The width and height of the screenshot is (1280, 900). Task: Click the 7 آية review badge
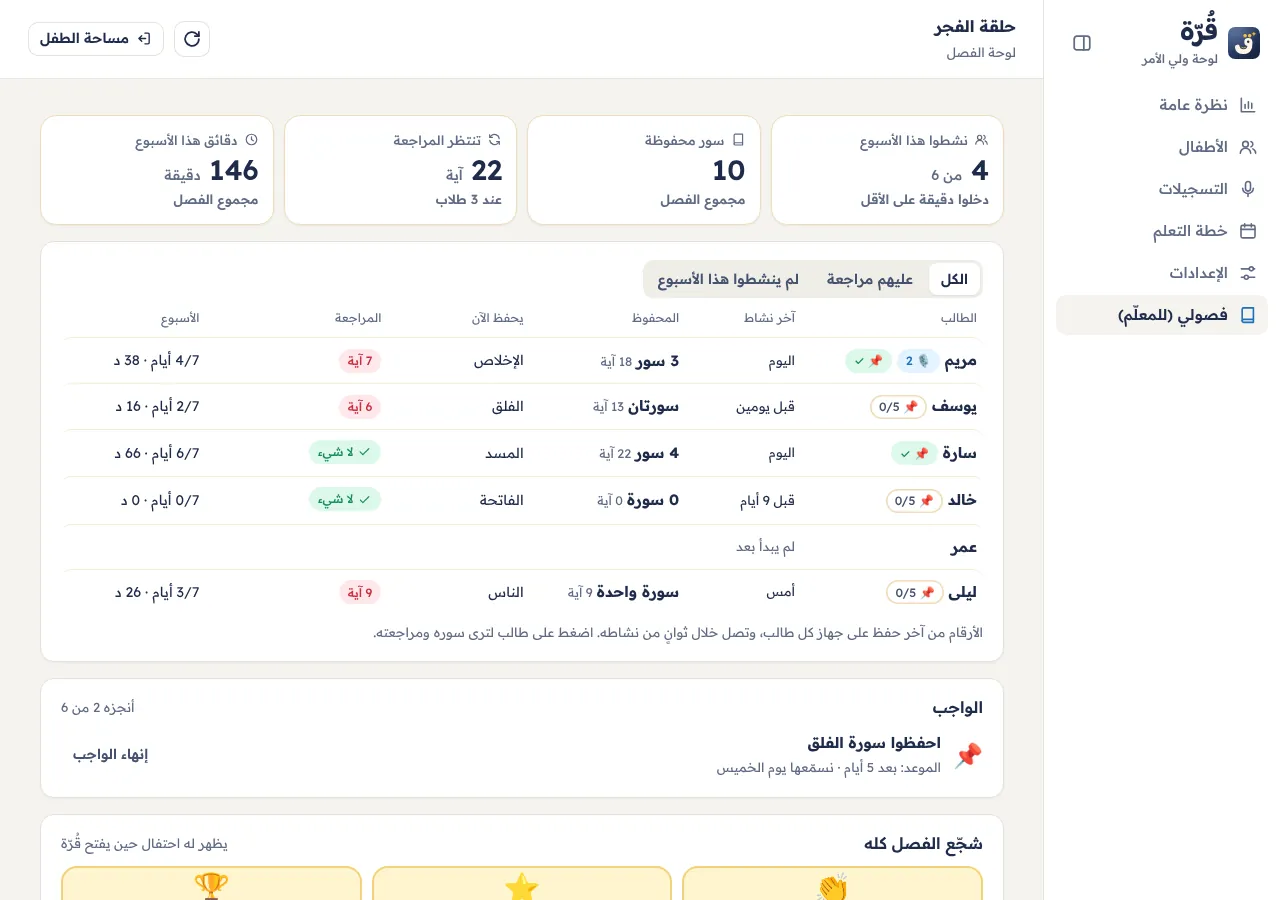[360, 361]
